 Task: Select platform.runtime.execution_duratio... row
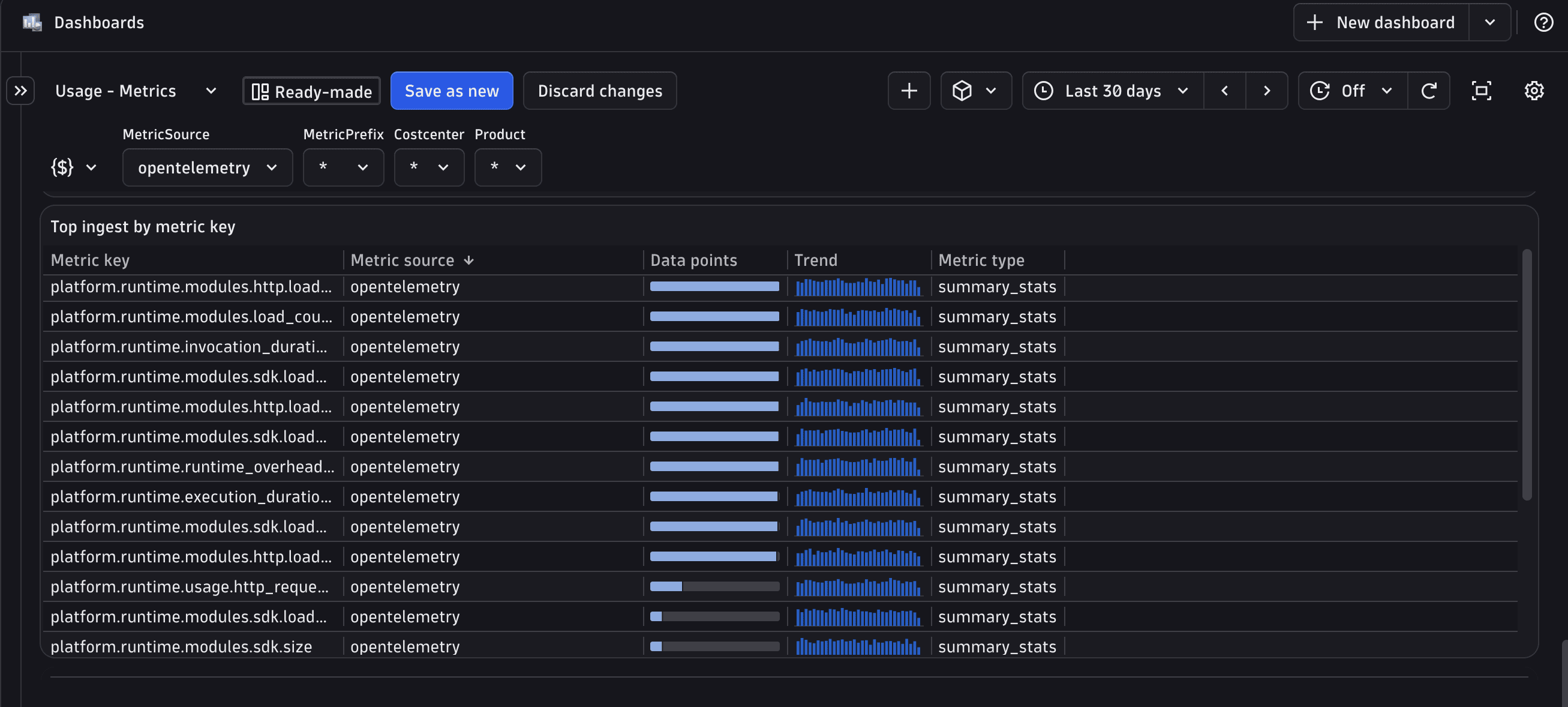[780, 496]
